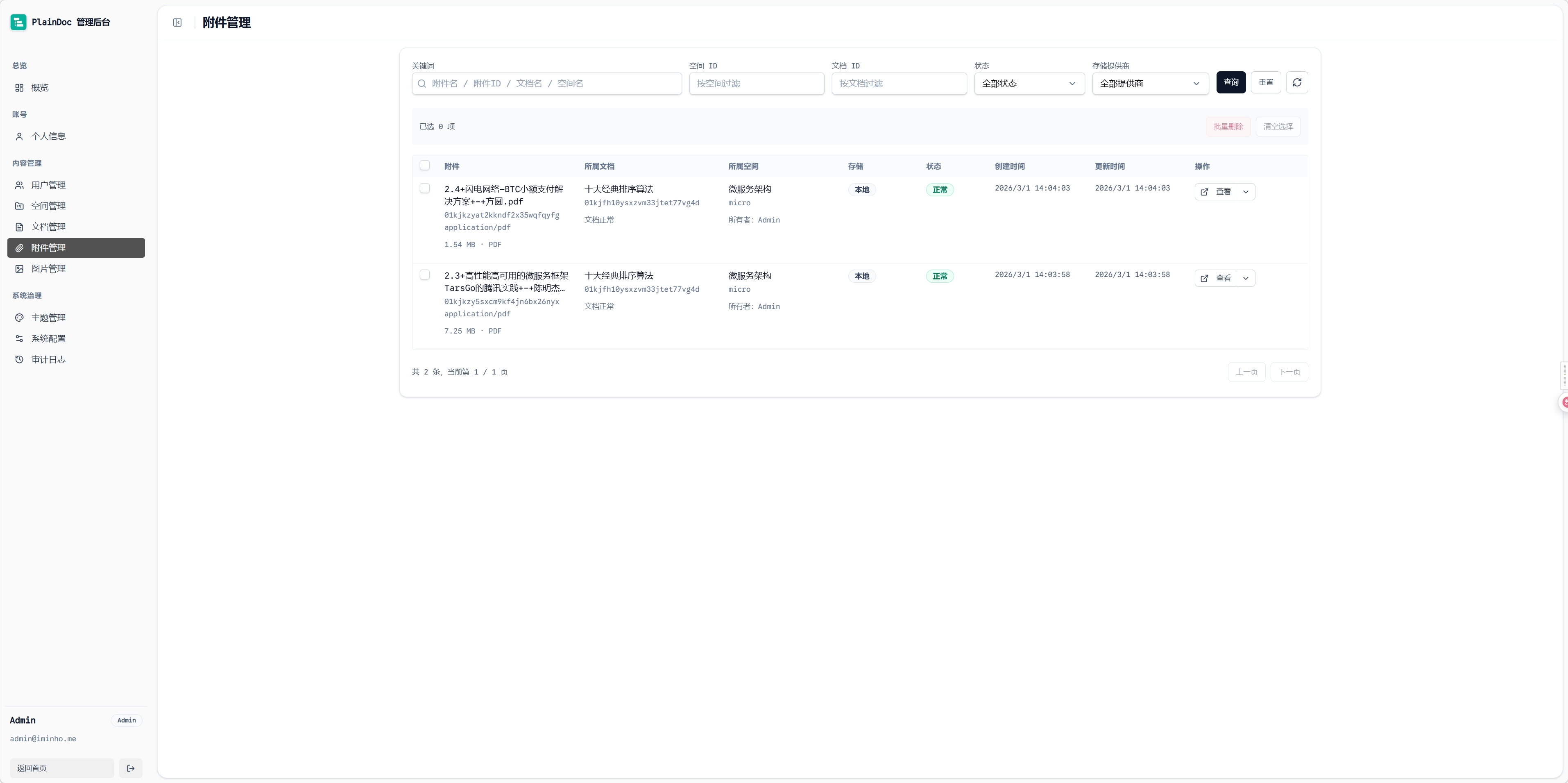Check the box for 2.3+高性能 TarsGo attachment
The image size is (1568, 783).
(x=425, y=275)
